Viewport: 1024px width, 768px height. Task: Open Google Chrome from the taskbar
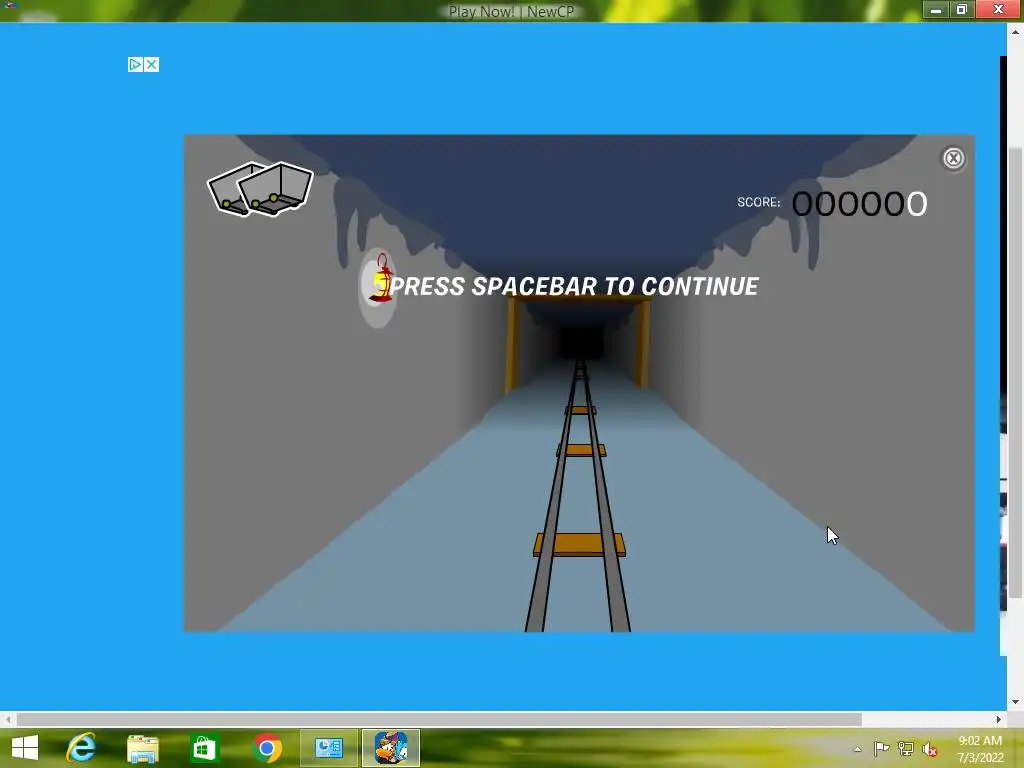click(x=266, y=748)
